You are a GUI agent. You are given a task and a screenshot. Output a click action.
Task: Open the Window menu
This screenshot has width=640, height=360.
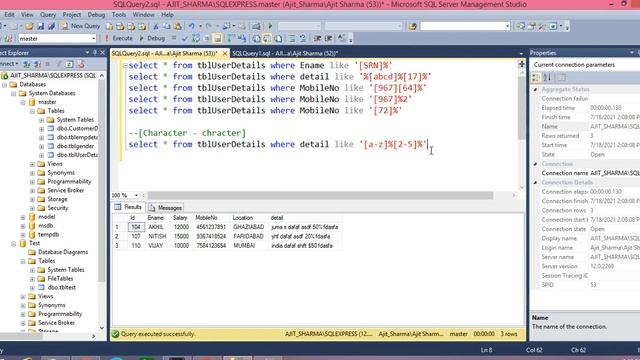coord(143,15)
